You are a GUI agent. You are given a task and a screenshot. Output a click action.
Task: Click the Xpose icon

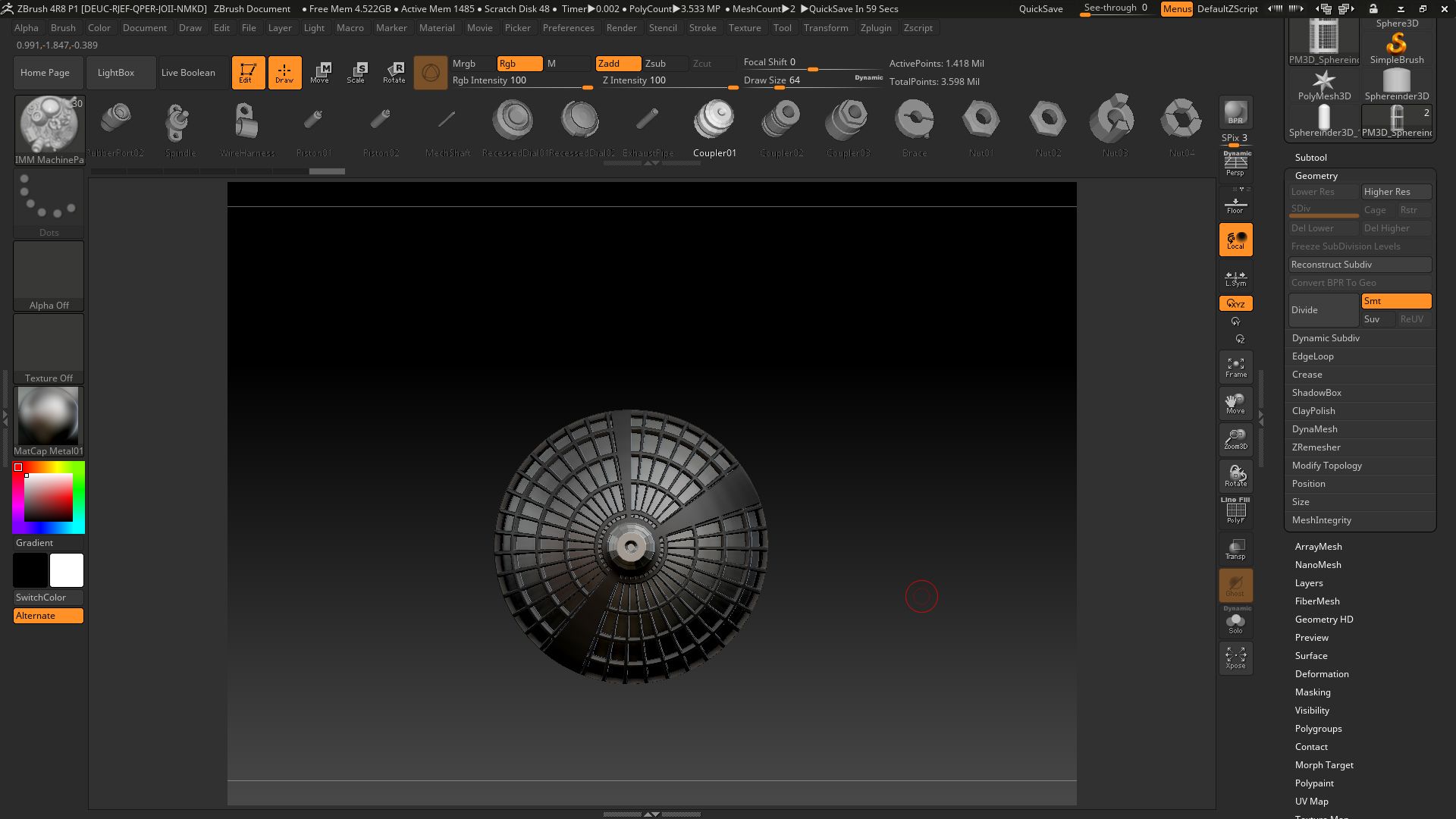tap(1235, 657)
